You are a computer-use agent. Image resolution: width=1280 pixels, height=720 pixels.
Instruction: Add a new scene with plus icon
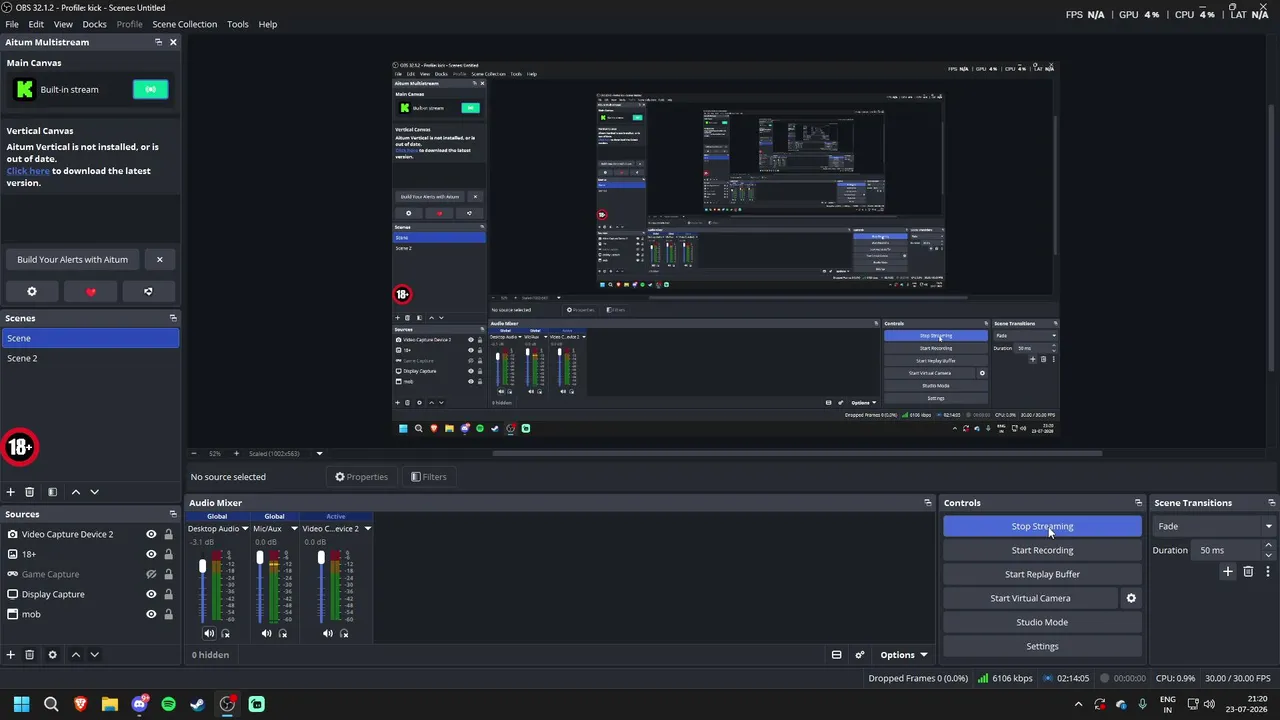[x=11, y=492]
